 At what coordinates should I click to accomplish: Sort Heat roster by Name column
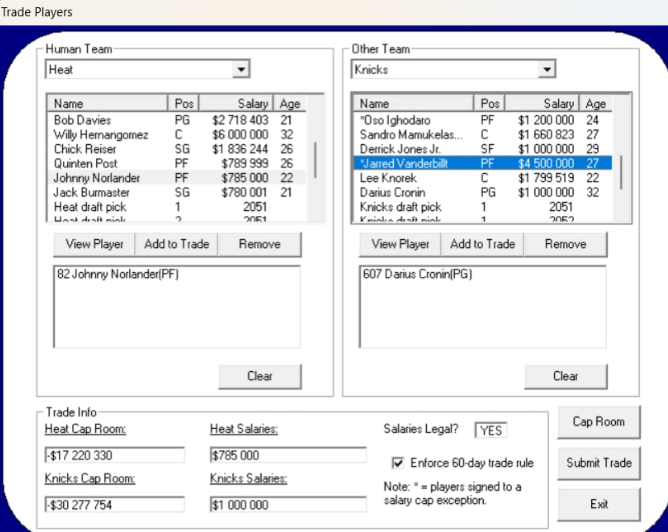click(107, 104)
